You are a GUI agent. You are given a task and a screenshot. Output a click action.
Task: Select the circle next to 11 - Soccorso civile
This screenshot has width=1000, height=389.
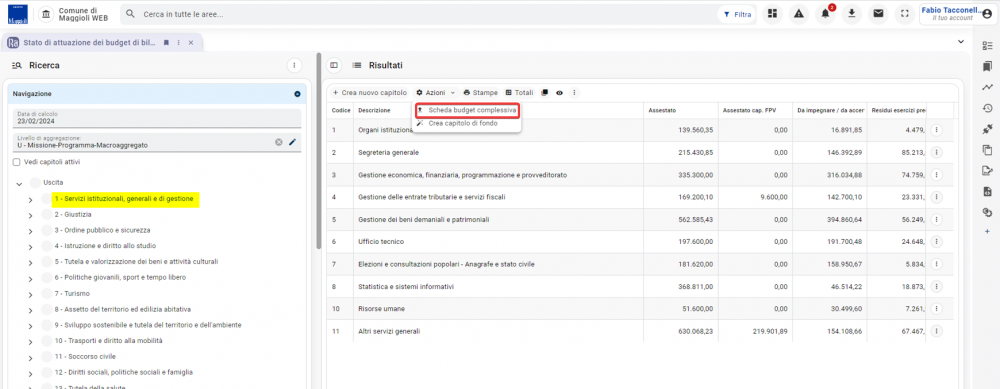coord(47,356)
